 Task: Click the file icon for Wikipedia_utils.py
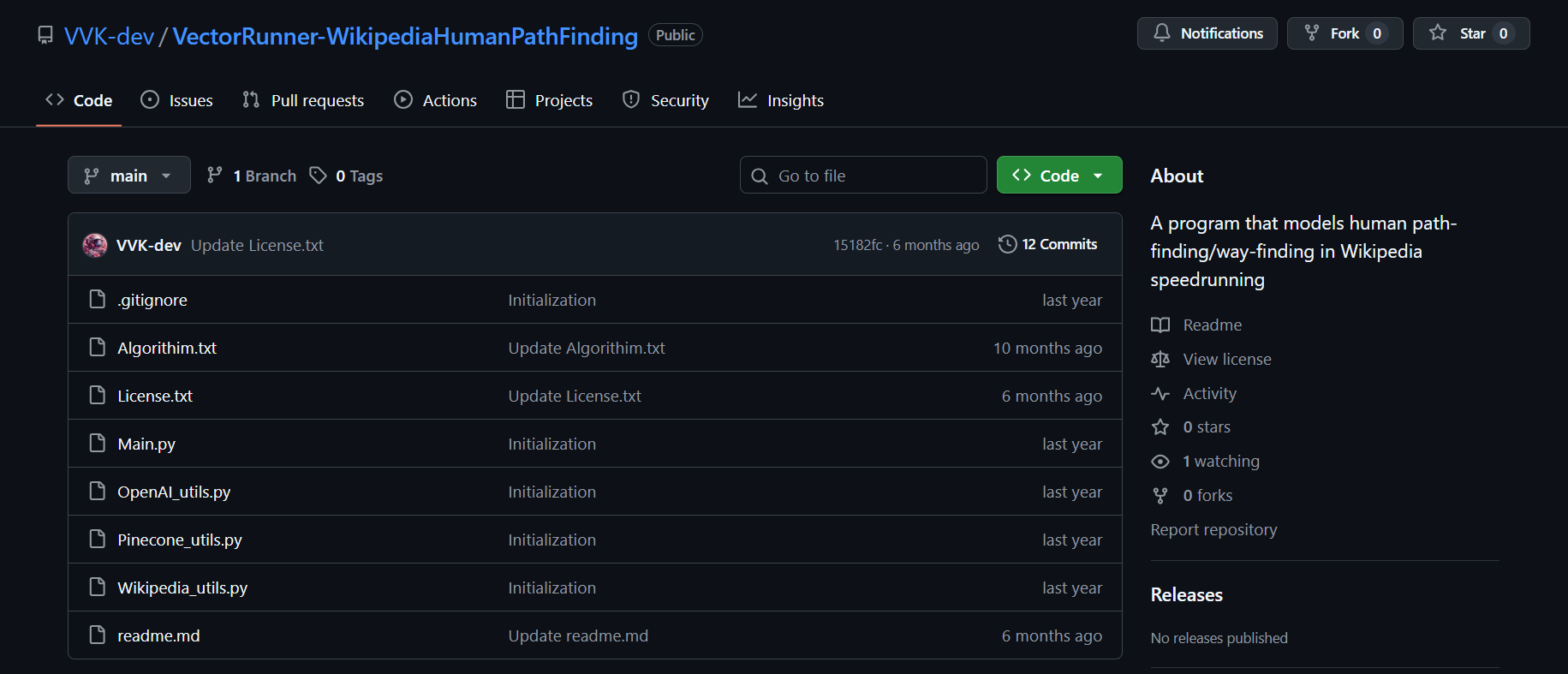tap(98, 588)
